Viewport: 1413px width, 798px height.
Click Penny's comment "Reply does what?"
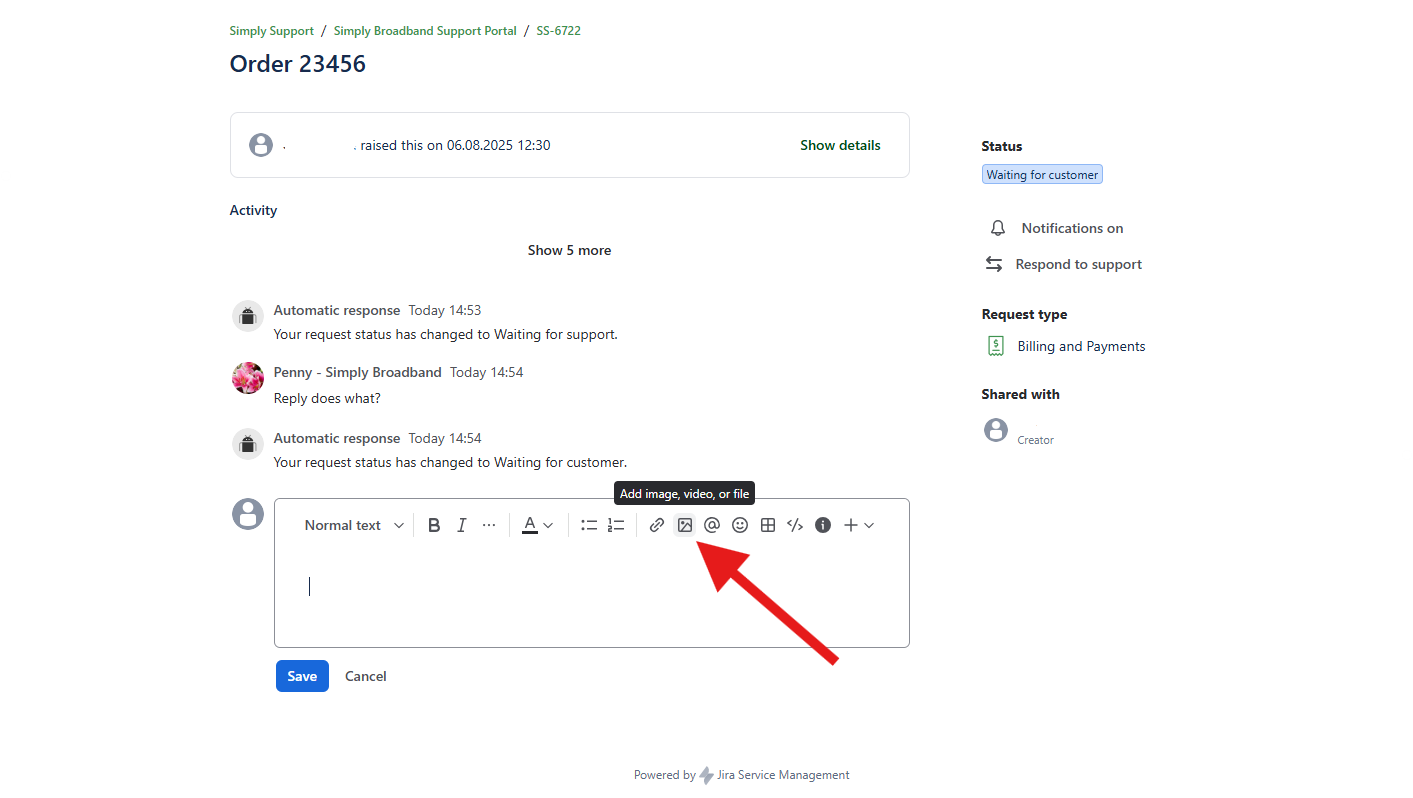point(327,398)
